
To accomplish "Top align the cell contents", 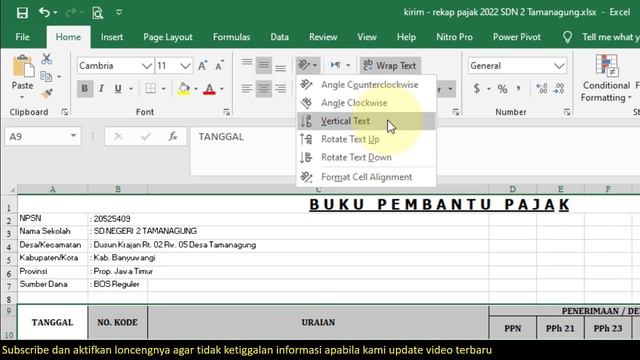I will click(247, 64).
